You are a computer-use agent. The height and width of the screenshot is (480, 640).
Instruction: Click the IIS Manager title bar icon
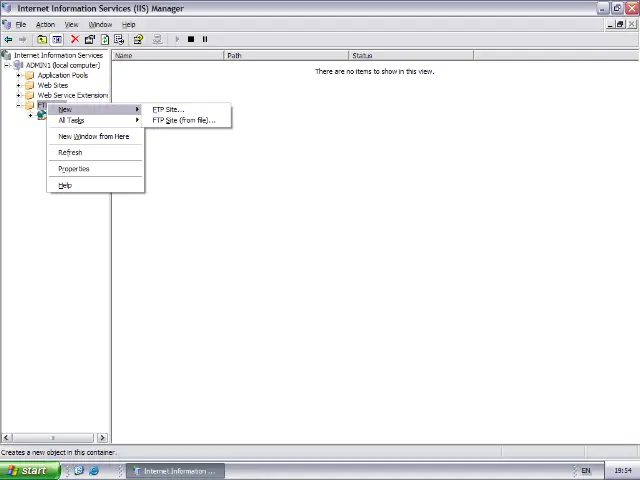(x=6, y=8)
